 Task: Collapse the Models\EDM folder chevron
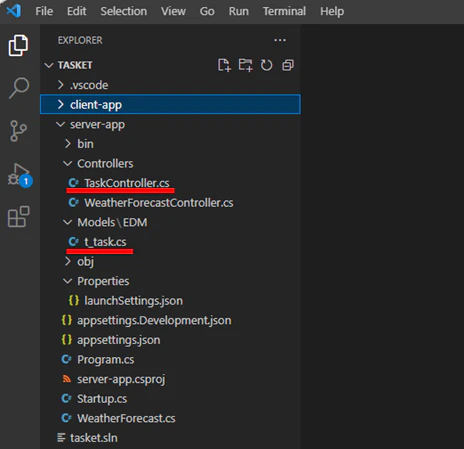point(68,222)
